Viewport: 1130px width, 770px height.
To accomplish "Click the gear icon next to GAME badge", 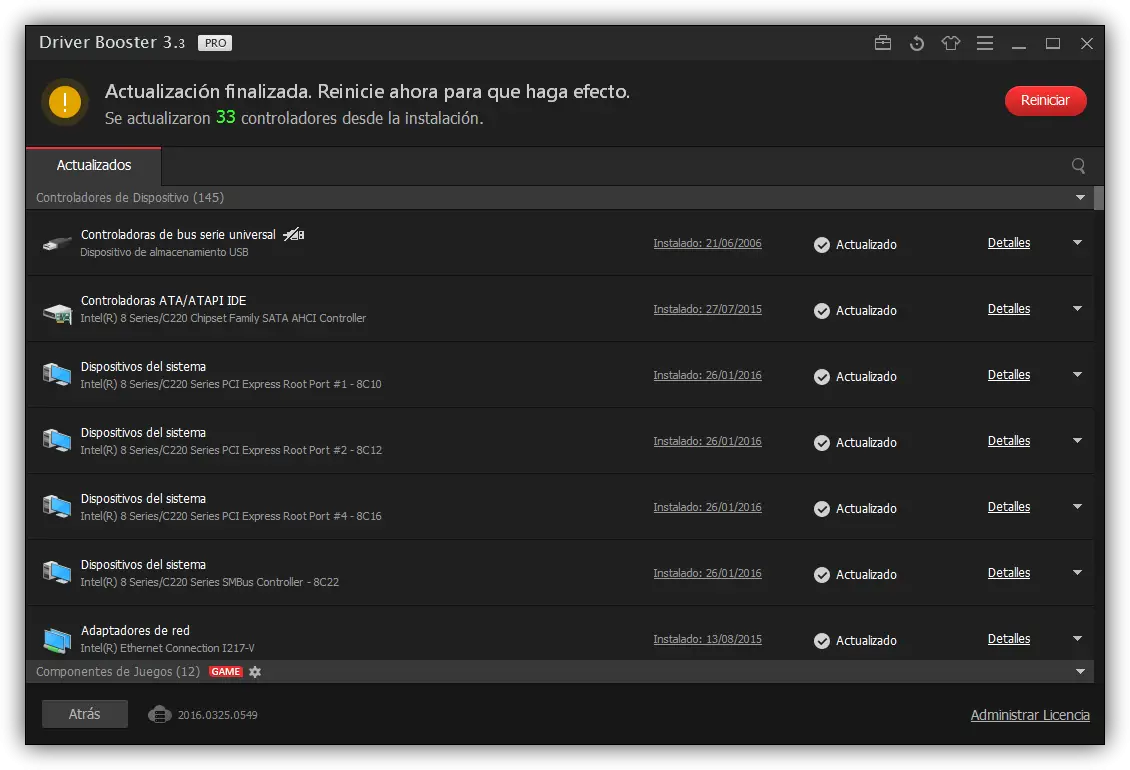I will 255,672.
